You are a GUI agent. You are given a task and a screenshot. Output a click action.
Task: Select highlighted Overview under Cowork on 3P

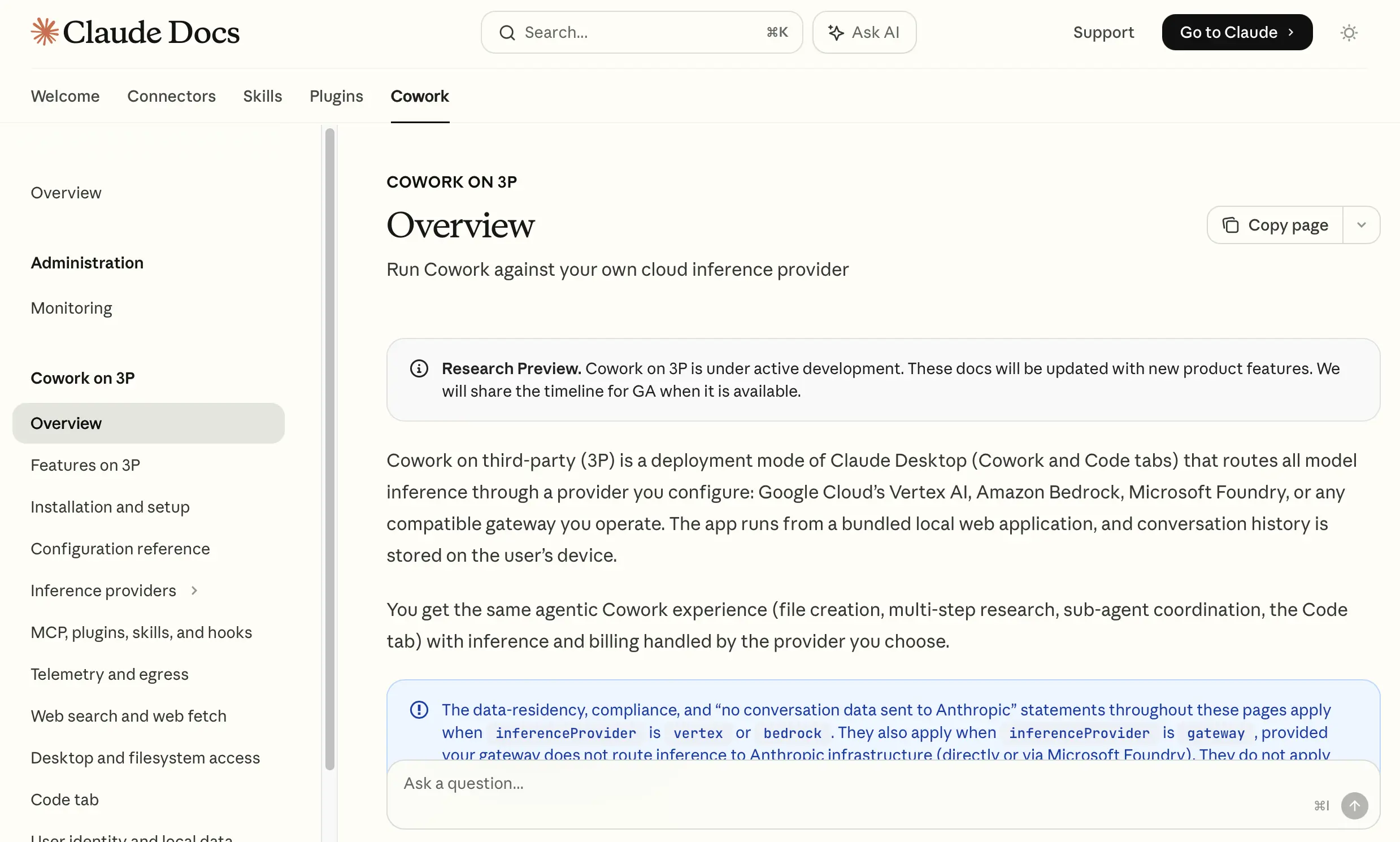click(x=149, y=423)
